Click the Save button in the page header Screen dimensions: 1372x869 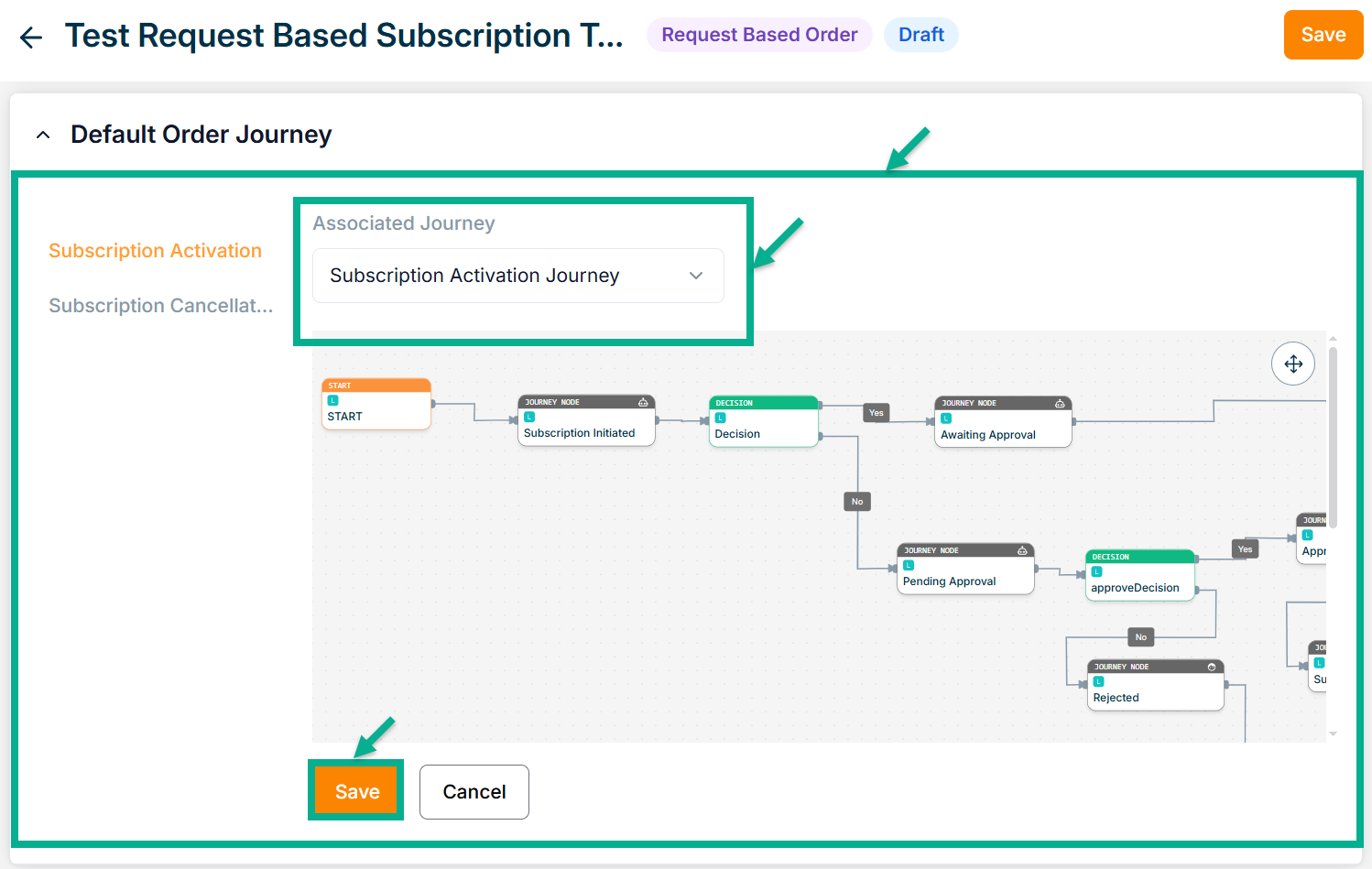pos(1323,35)
